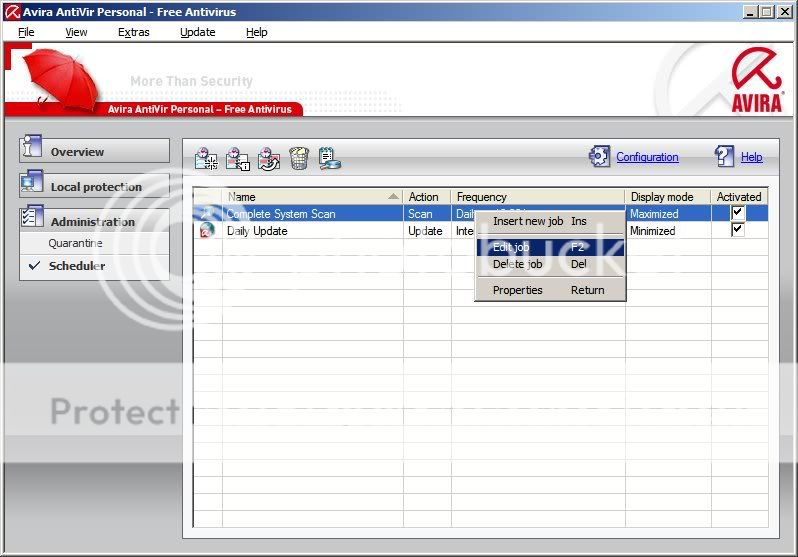
Task: Collapse the Administration section
Action: [94, 221]
